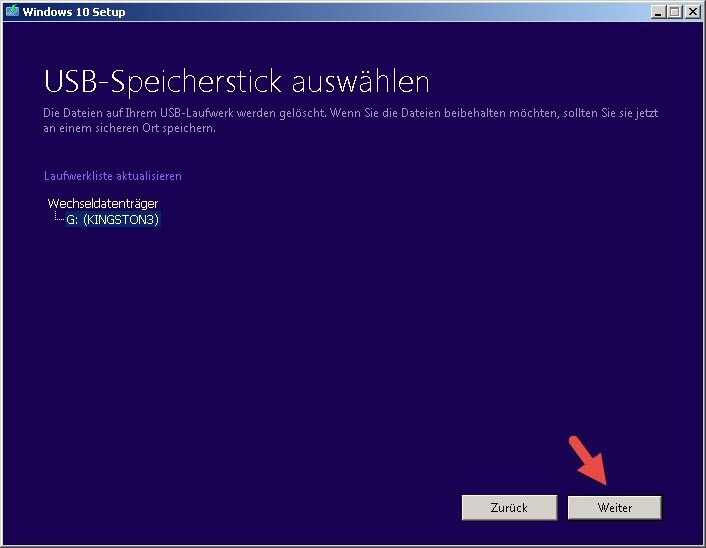Click the text "an einem sicheren Ort speichern"
This screenshot has height=548, width=706.
click(130, 128)
